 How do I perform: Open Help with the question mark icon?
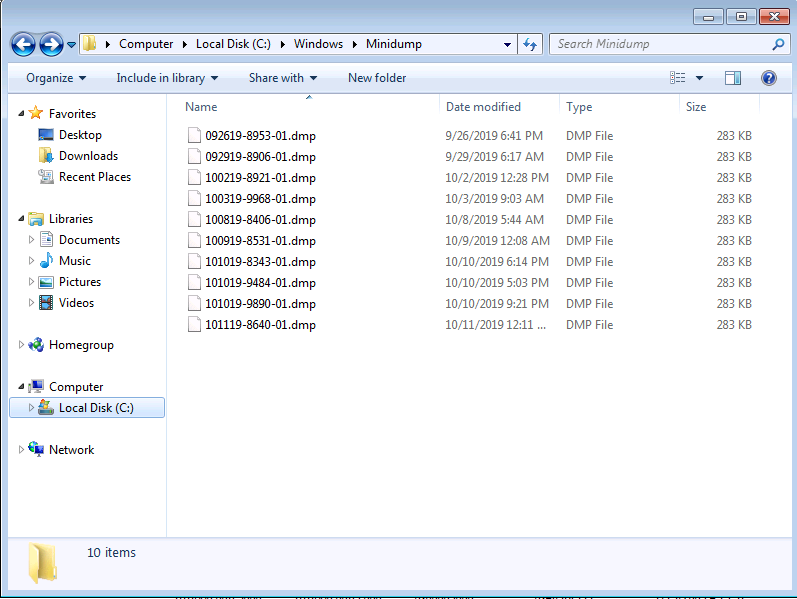[x=769, y=78]
